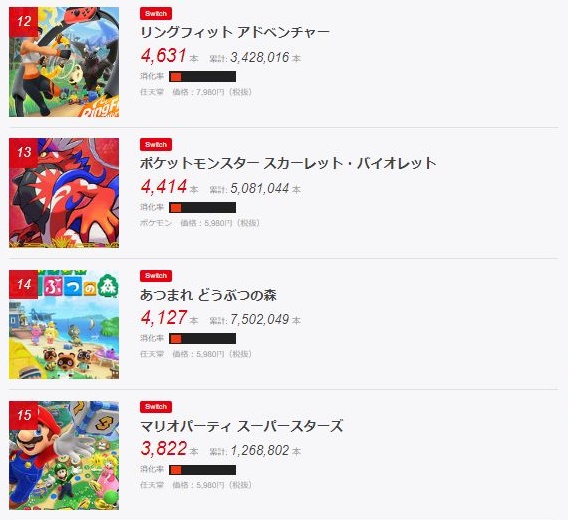Open the リングフィット アドベンチャー title link
This screenshot has height=520, width=568.
[x=235, y=32]
